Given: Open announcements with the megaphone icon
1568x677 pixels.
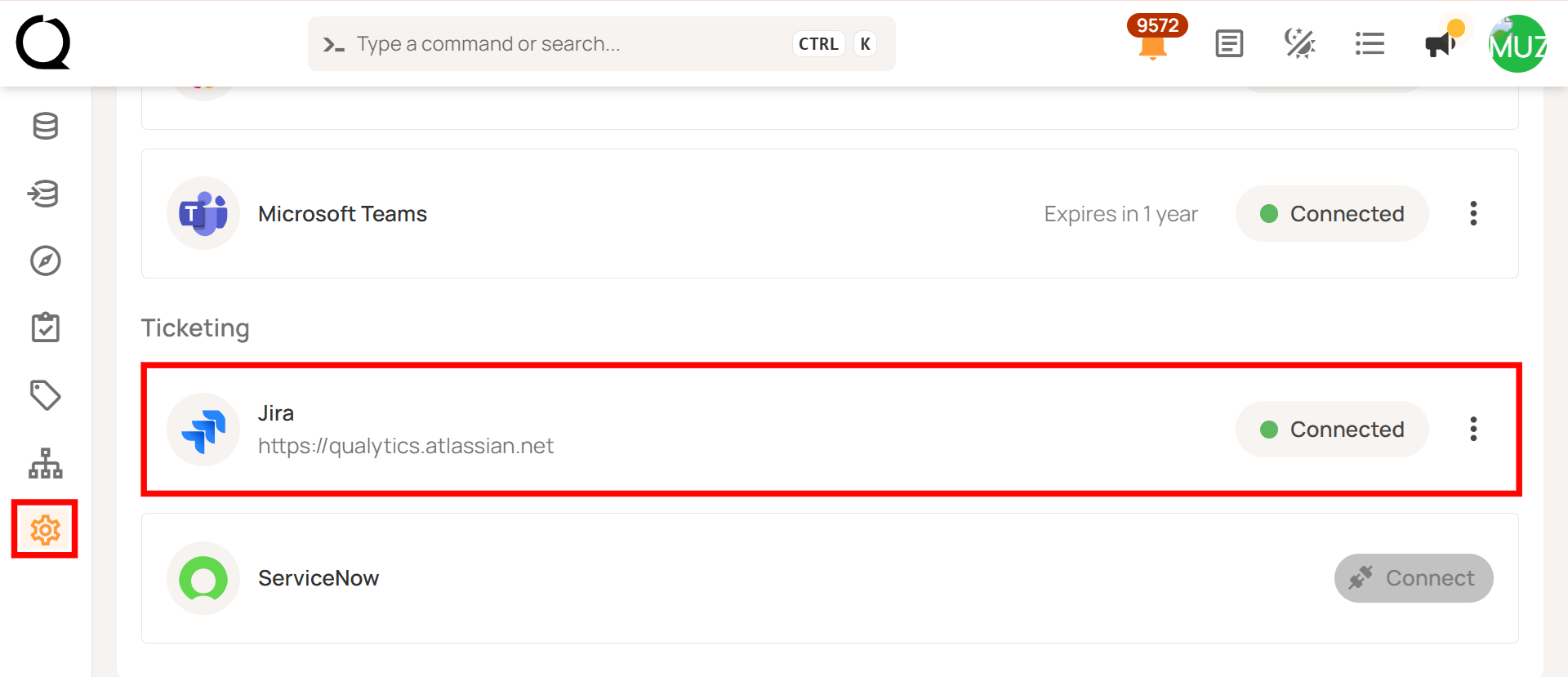Looking at the screenshot, I should pyautogui.click(x=1439, y=43).
